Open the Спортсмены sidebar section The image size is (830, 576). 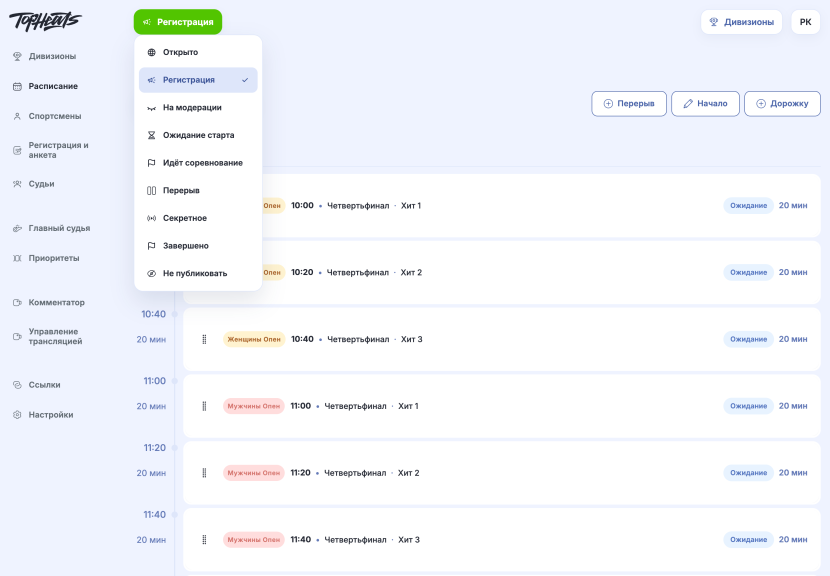(47, 116)
